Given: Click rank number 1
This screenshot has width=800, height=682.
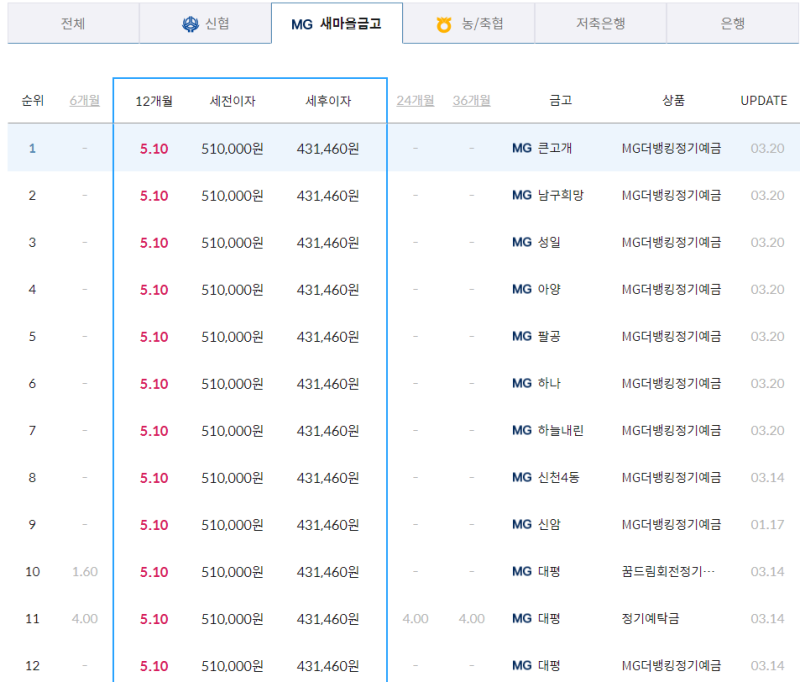Looking at the screenshot, I should (x=32, y=148).
